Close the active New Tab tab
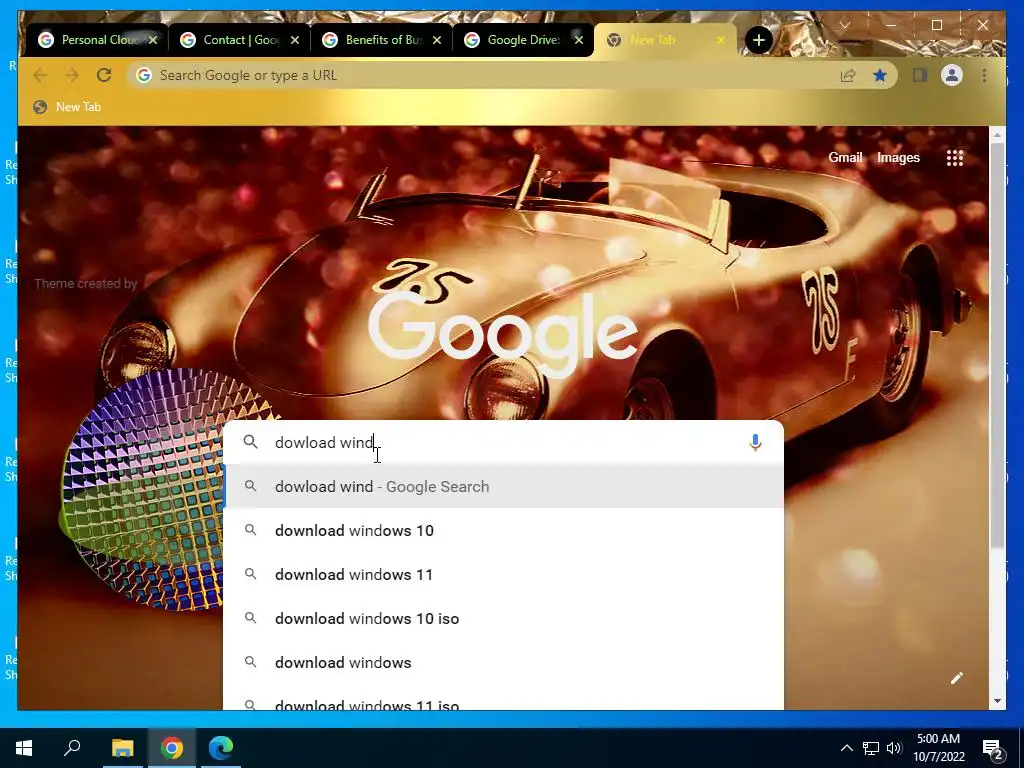The height and width of the screenshot is (768, 1024). point(720,40)
